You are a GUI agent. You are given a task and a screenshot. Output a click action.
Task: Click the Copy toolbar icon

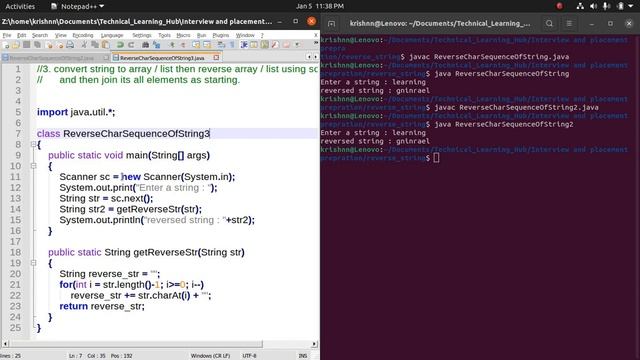tap(95, 44)
